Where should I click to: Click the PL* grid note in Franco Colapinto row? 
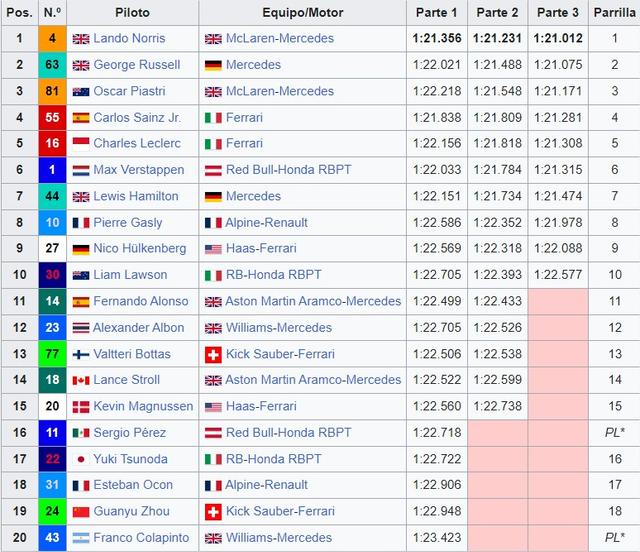click(615, 538)
